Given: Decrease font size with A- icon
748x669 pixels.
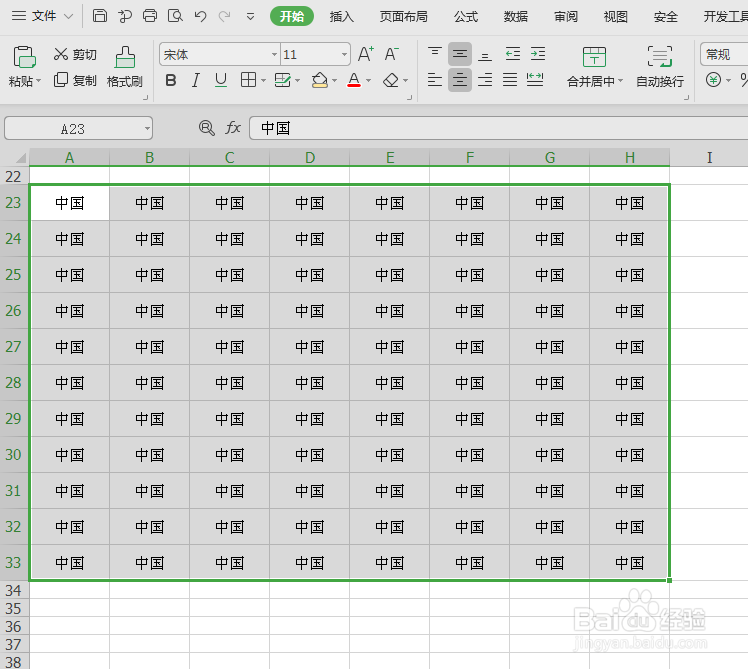Looking at the screenshot, I should click(x=391, y=54).
